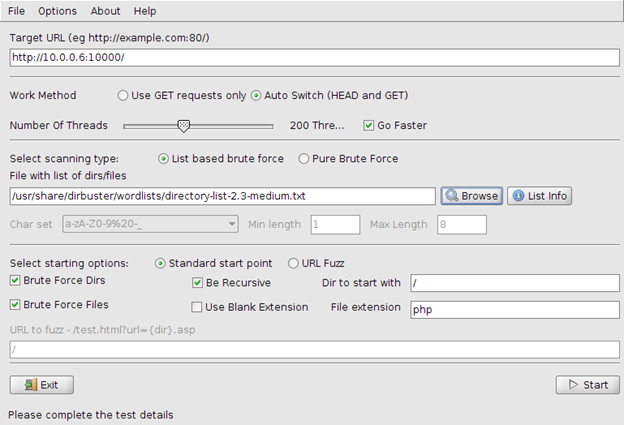Viewport: 624px width, 425px height.
Task: Expand the Char set dropdown
Action: pyautogui.click(x=232, y=225)
